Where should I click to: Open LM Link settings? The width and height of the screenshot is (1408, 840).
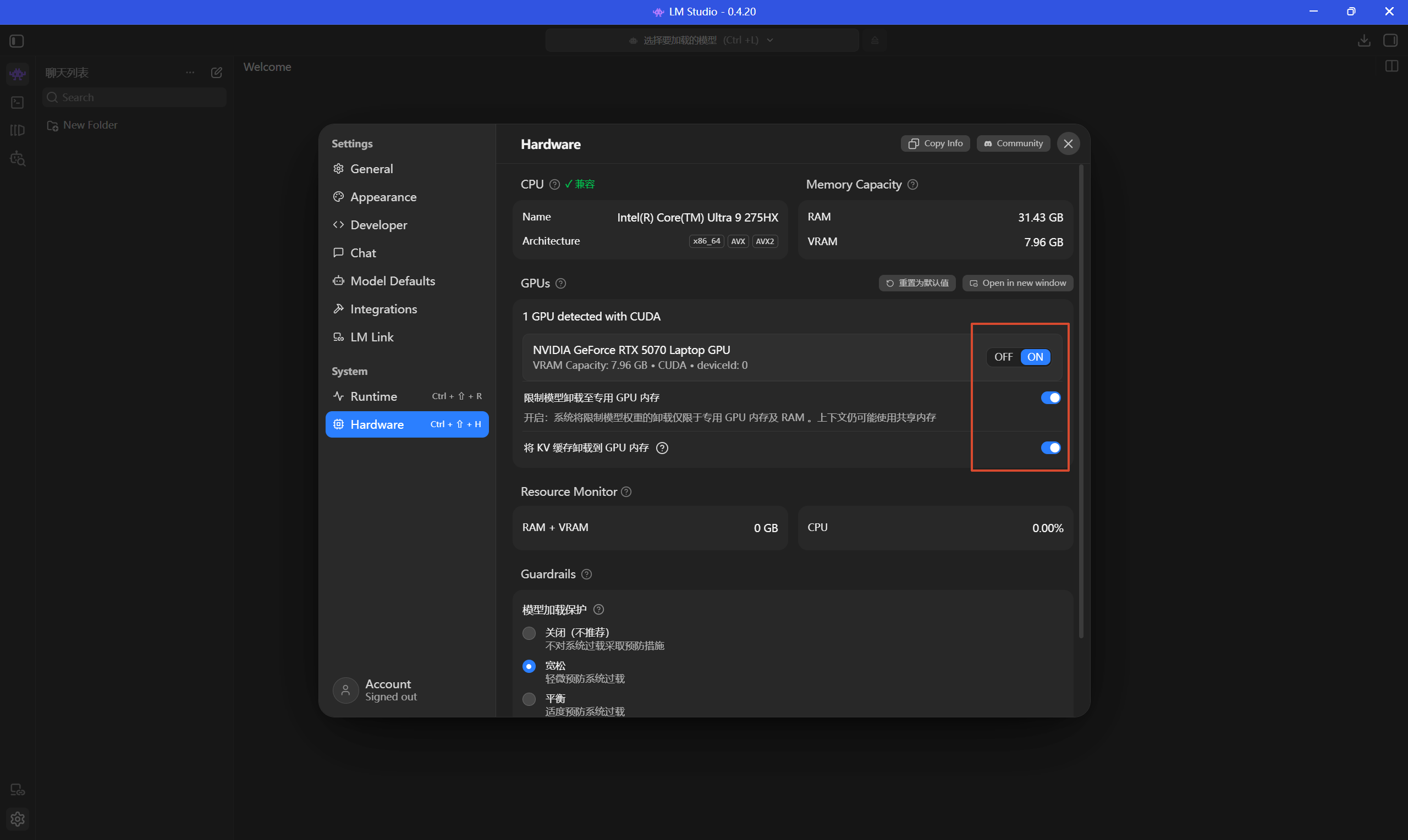407,337
